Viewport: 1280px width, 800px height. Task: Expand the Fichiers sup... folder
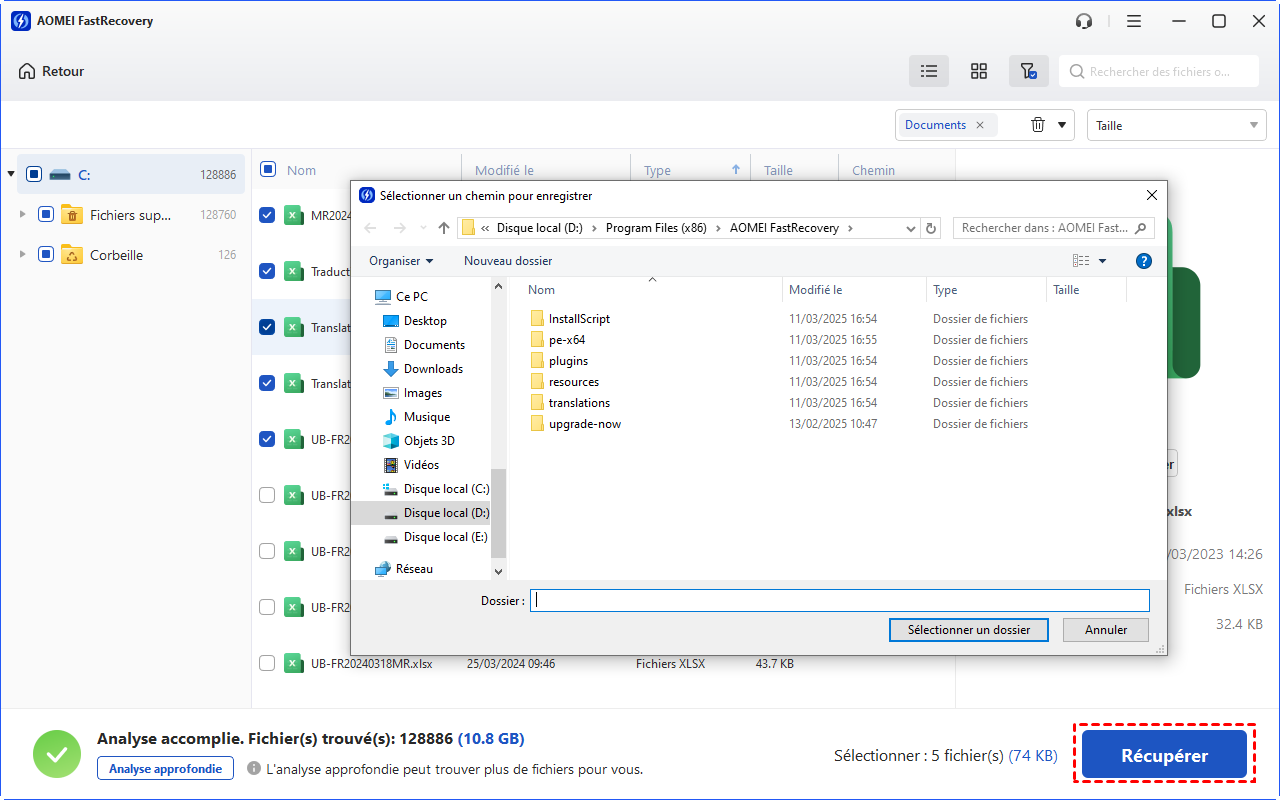tap(23, 214)
